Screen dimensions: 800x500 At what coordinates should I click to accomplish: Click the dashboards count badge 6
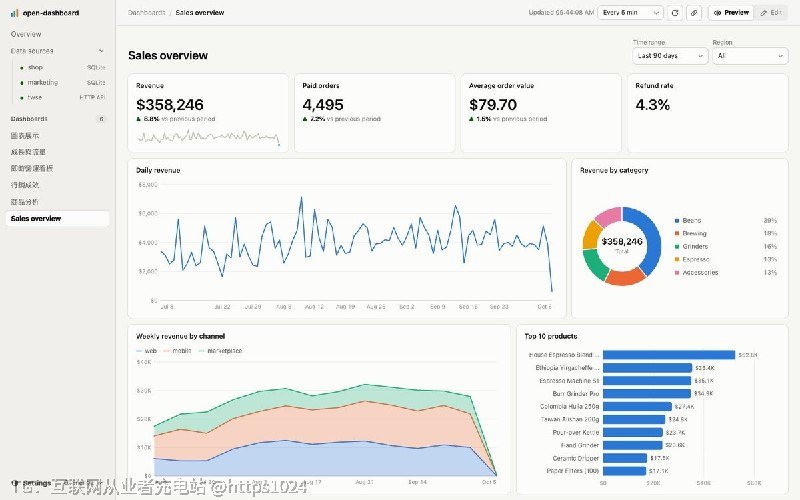101,119
